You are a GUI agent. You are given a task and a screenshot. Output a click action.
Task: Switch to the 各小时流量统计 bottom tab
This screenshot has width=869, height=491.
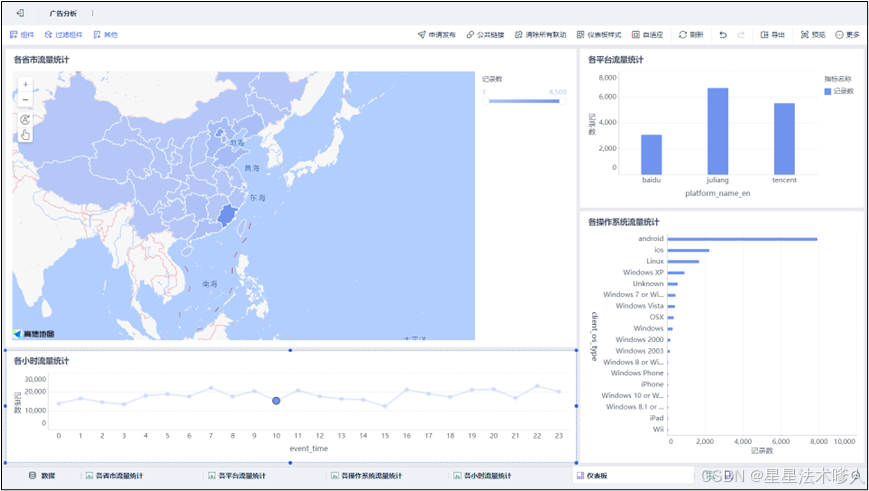(x=482, y=475)
